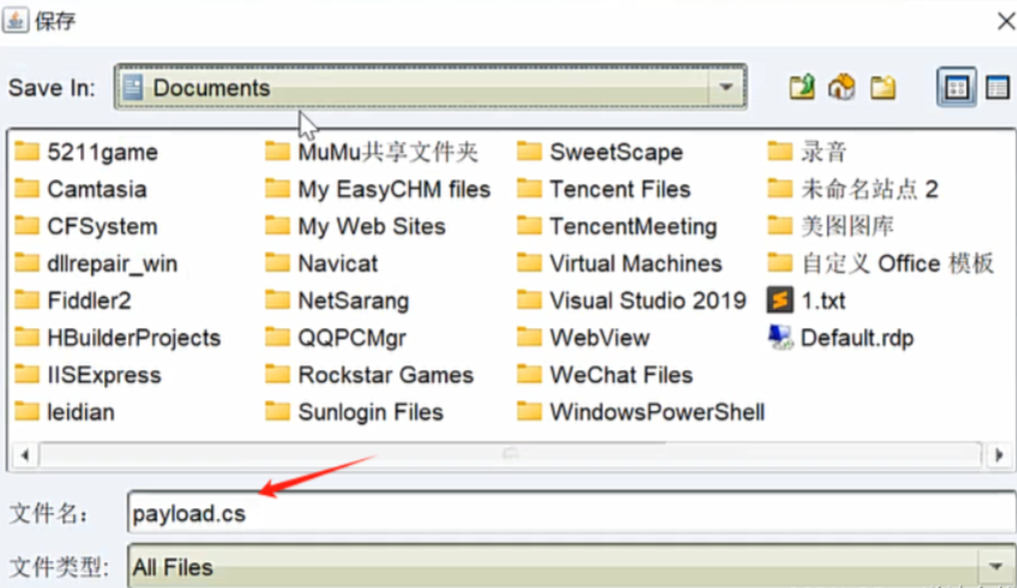
Task: Select the WebView folder
Action: [x=583, y=338]
